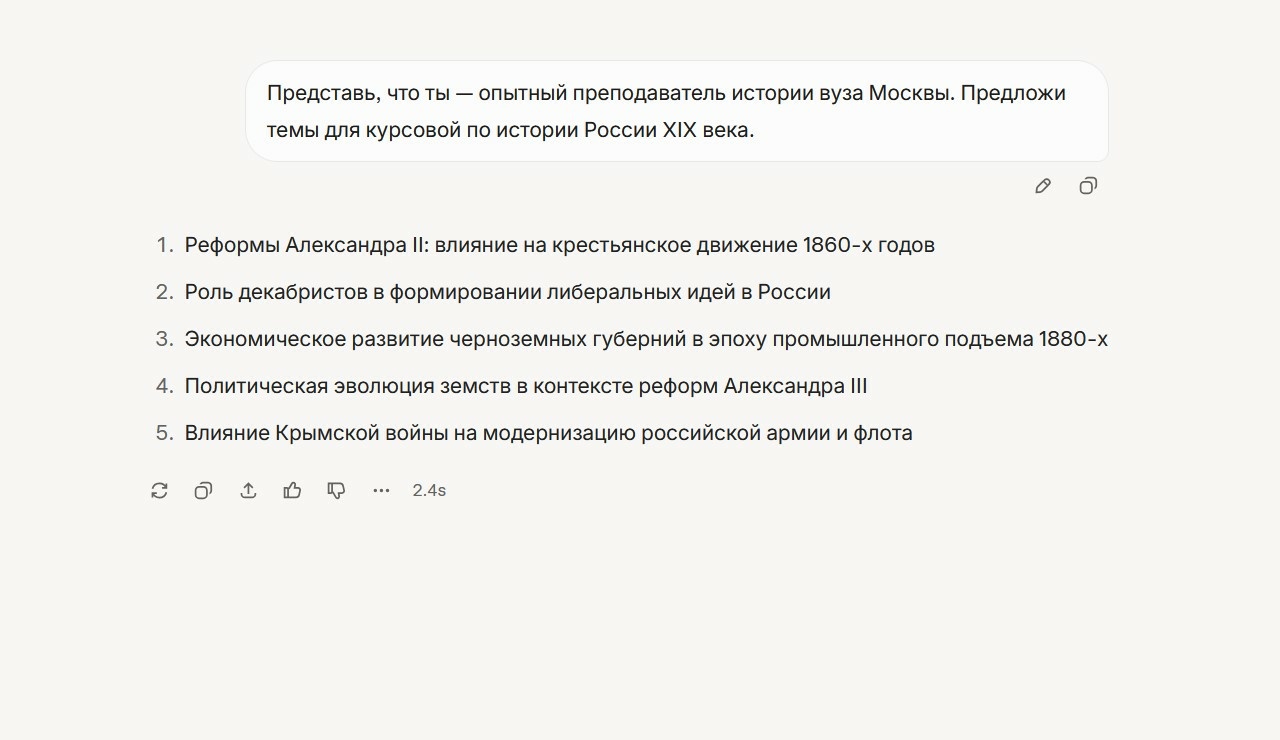Edit the prompt using the pencil icon
The width and height of the screenshot is (1280, 740).
1042,185
